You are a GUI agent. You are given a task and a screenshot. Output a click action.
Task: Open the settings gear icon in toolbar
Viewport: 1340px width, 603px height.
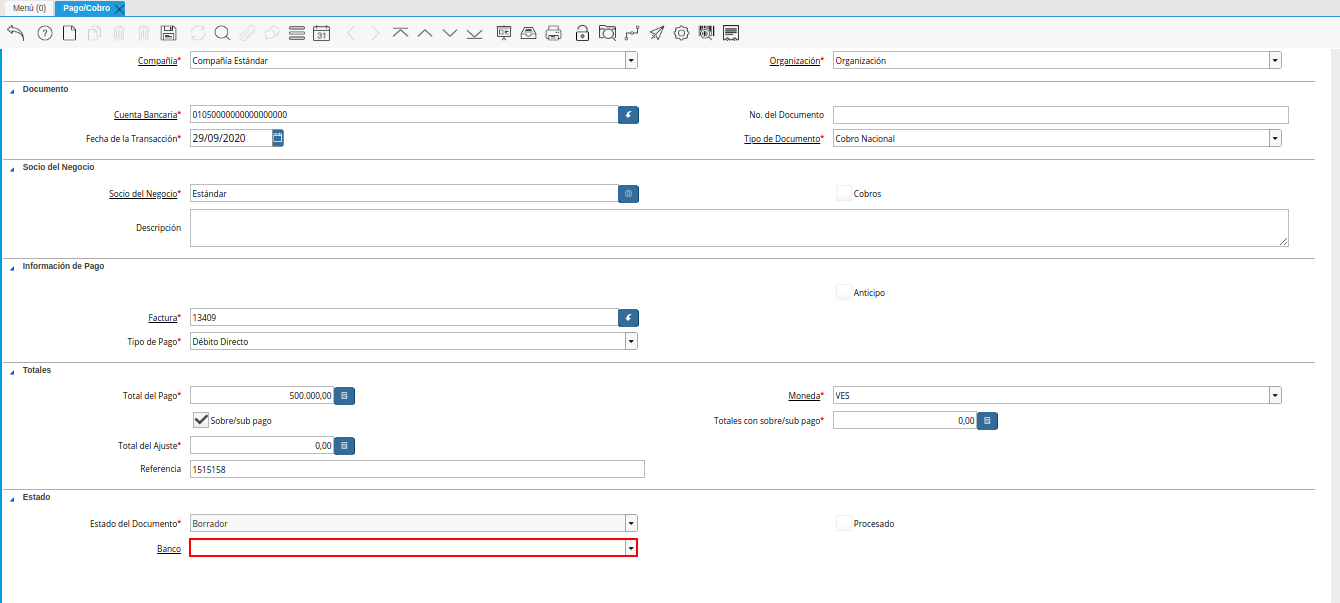point(681,33)
